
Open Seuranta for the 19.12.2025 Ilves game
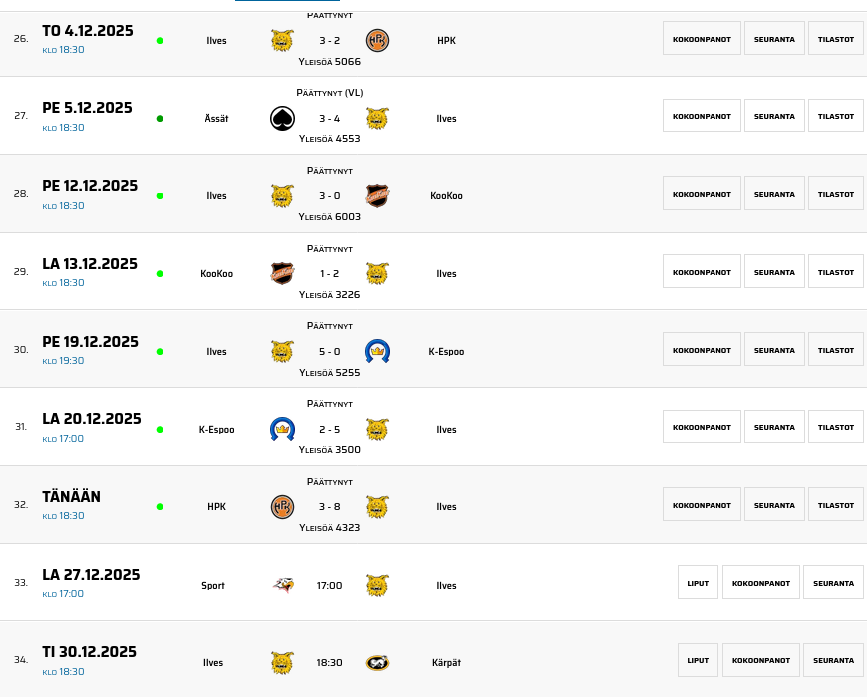(x=774, y=350)
